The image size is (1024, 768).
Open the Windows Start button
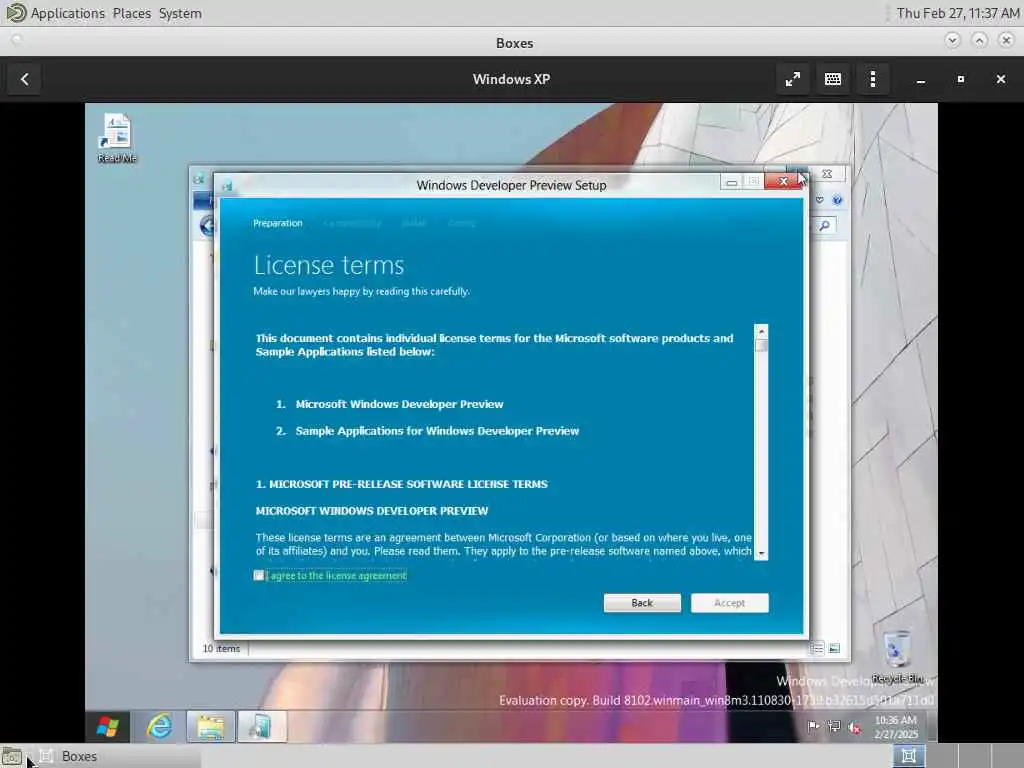[108, 727]
